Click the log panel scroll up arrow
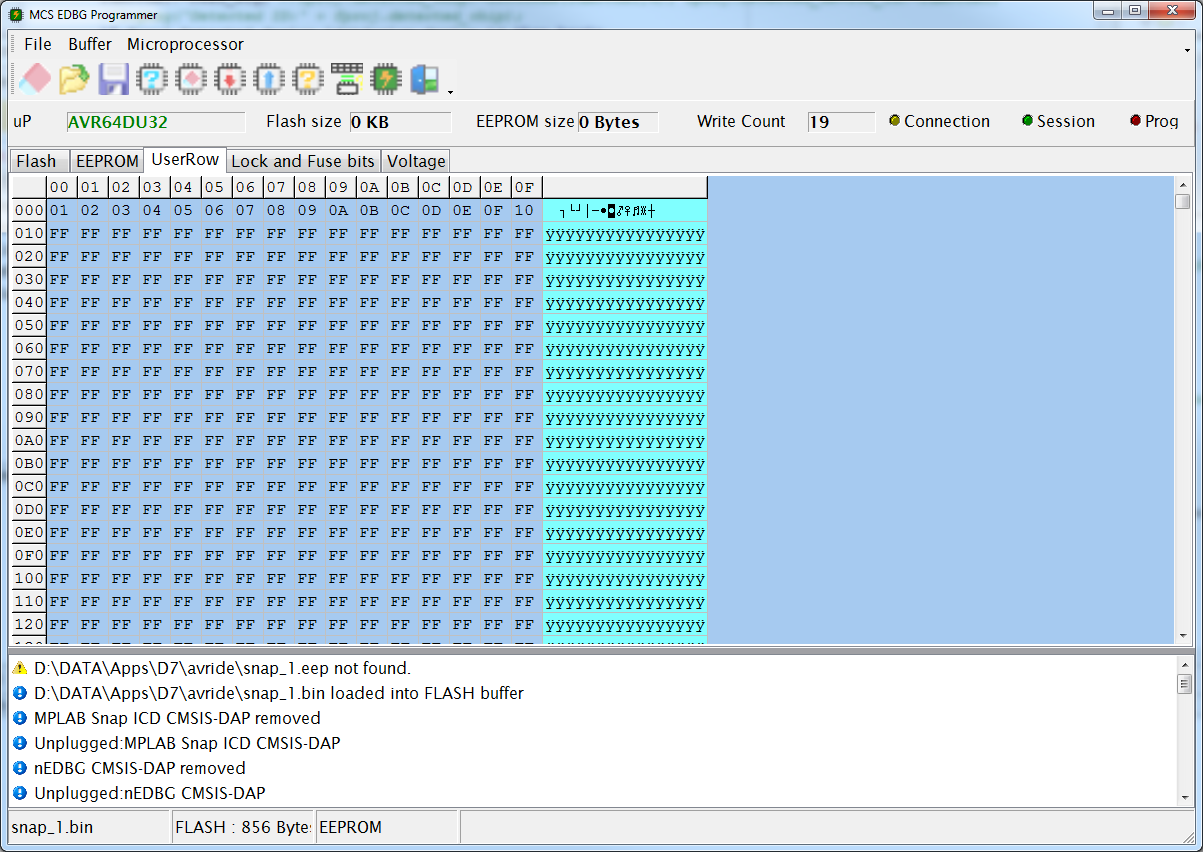 (1184, 666)
